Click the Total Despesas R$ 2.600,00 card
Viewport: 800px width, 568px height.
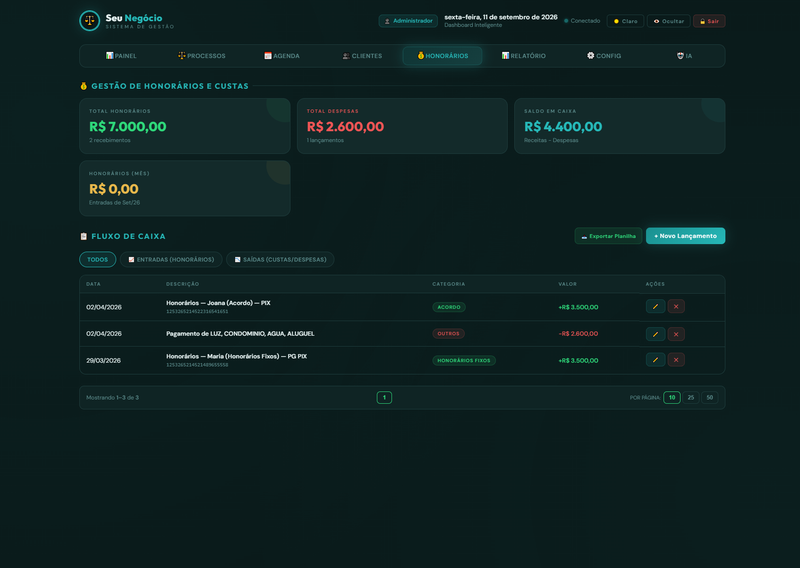click(x=402, y=126)
